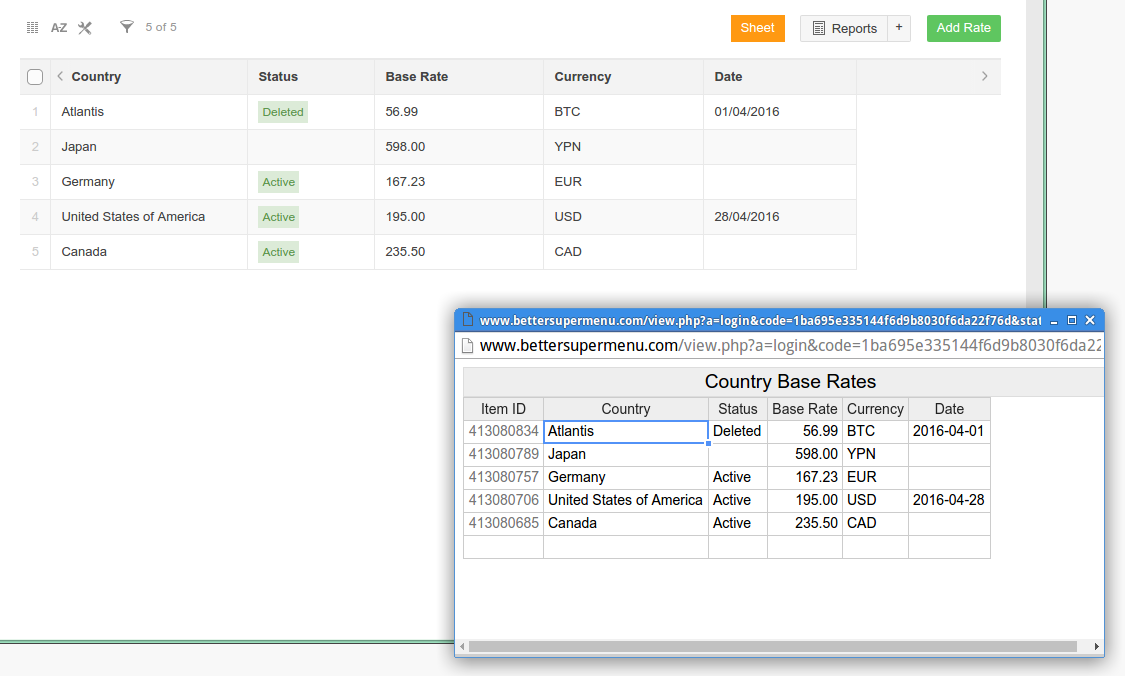Maximize the popup browser window

[1072, 321]
